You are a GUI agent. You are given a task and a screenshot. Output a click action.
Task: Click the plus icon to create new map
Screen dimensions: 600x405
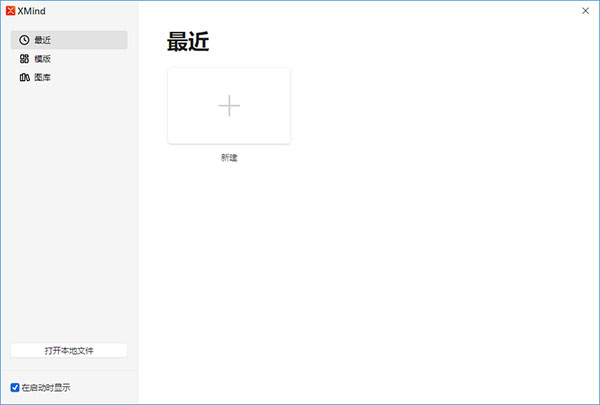[229, 105]
